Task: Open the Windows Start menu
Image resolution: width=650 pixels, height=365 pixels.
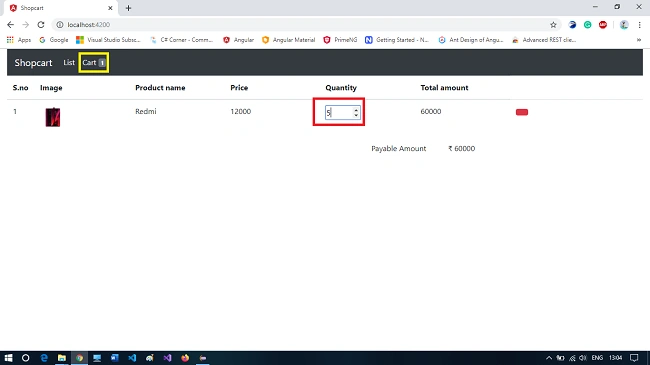Action: click(x=8, y=358)
